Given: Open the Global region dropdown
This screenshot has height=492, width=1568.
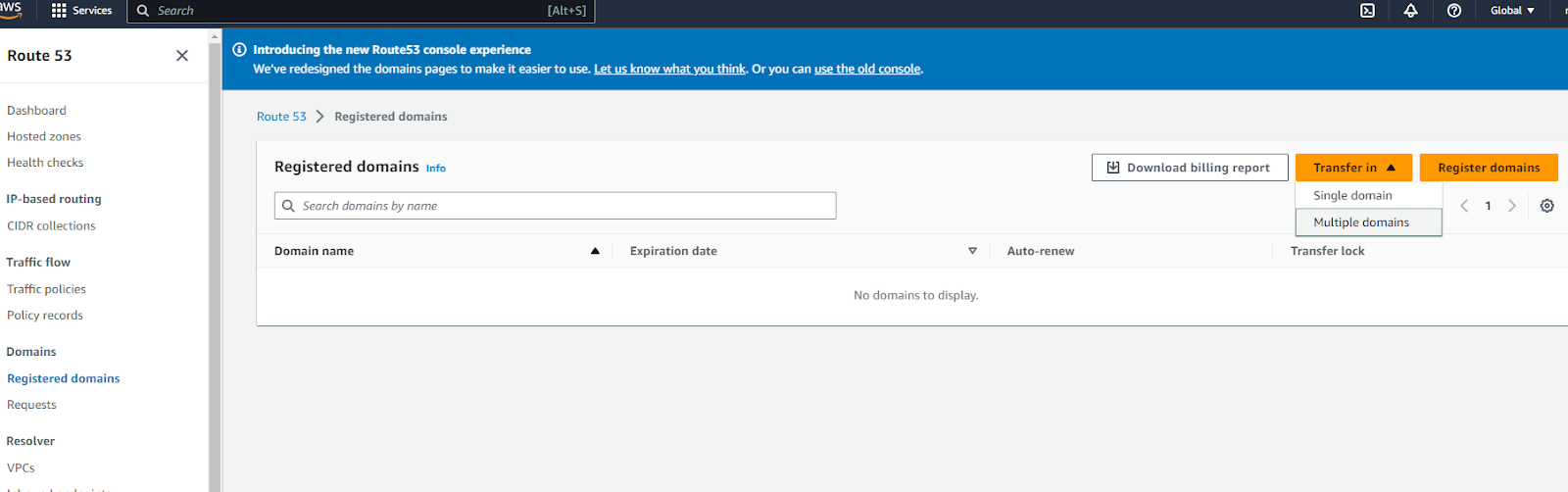Looking at the screenshot, I should 1512,11.
